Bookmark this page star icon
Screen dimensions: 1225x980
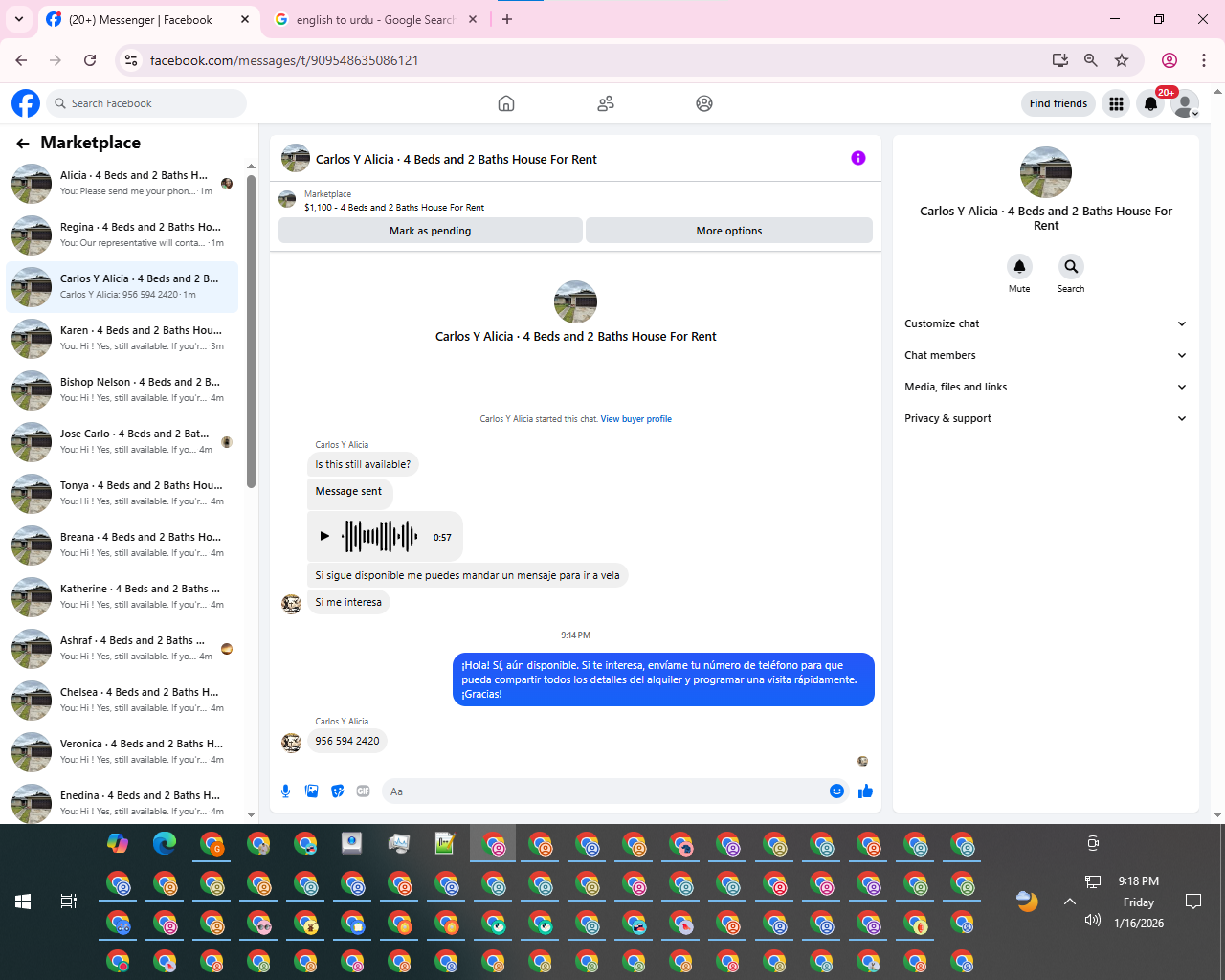pos(1122,60)
